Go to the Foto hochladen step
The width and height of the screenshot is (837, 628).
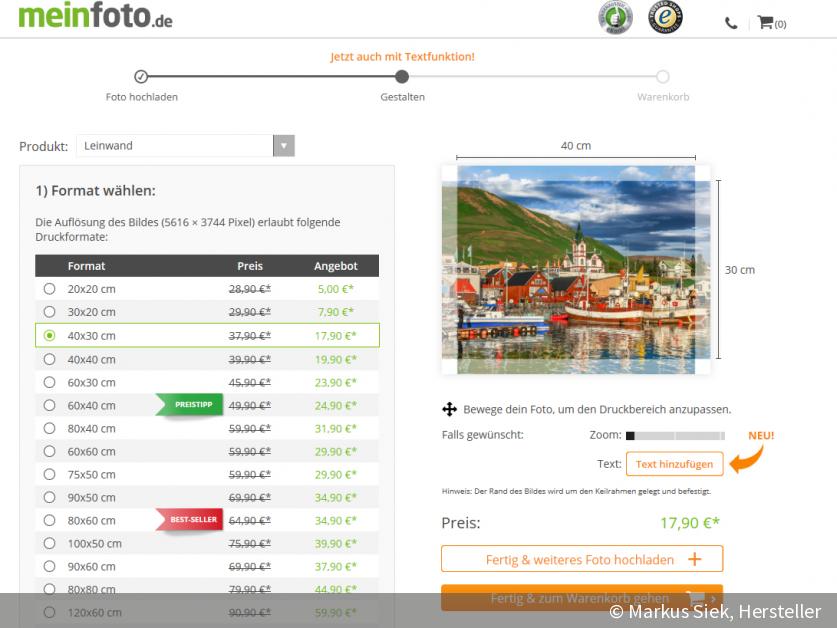point(141,77)
